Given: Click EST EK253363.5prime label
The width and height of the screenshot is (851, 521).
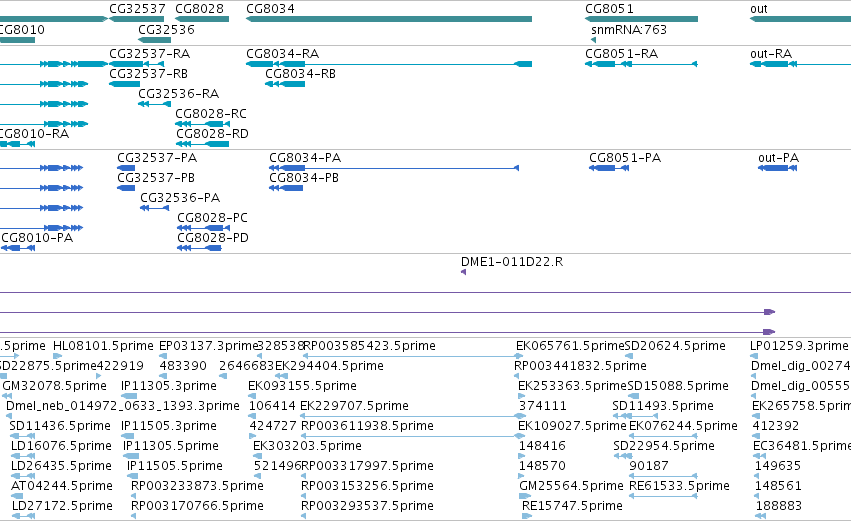Looking at the screenshot, I should click(572, 386).
